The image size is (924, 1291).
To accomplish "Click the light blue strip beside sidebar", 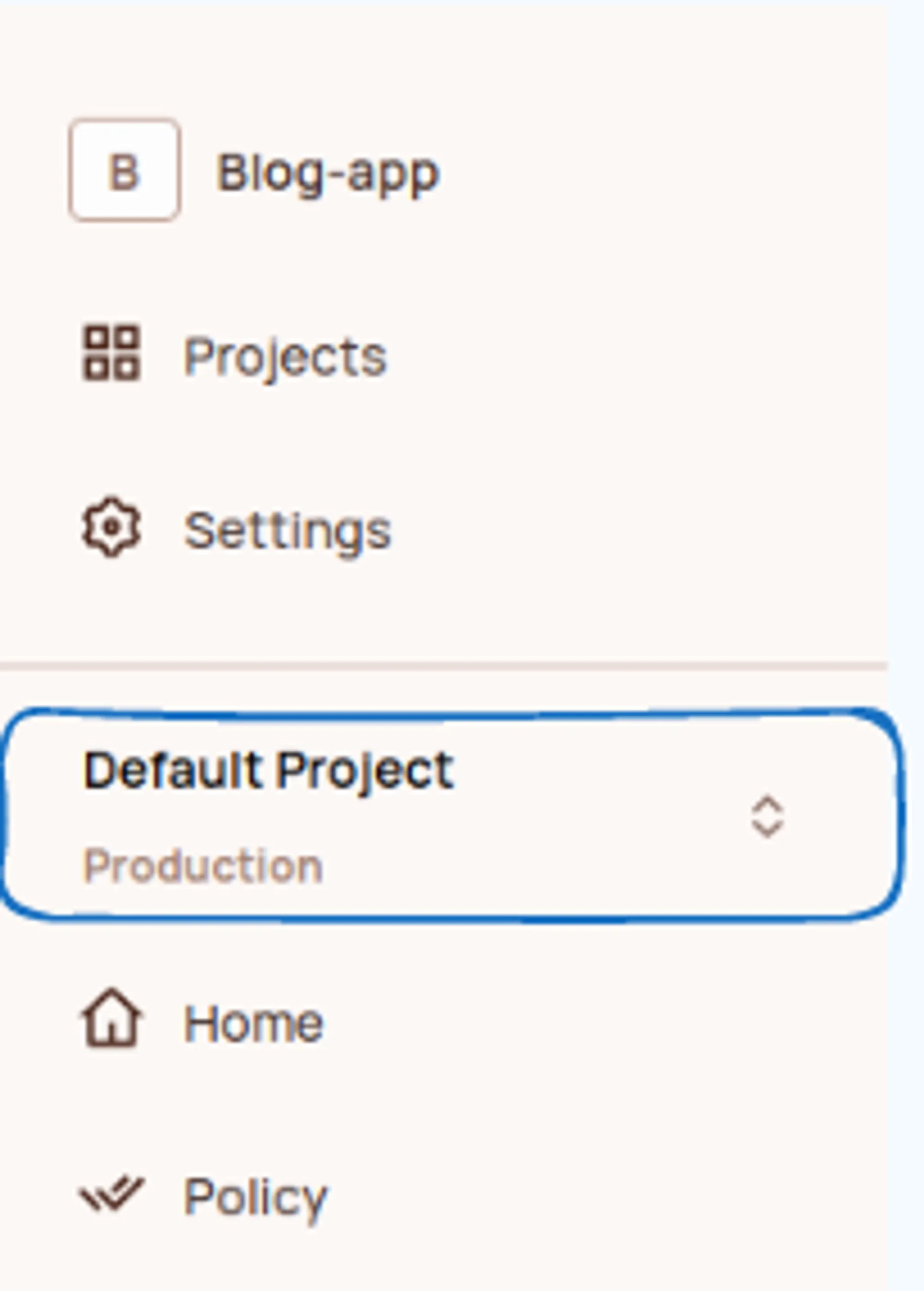I will pyautogui.click(x=906, y=398).
